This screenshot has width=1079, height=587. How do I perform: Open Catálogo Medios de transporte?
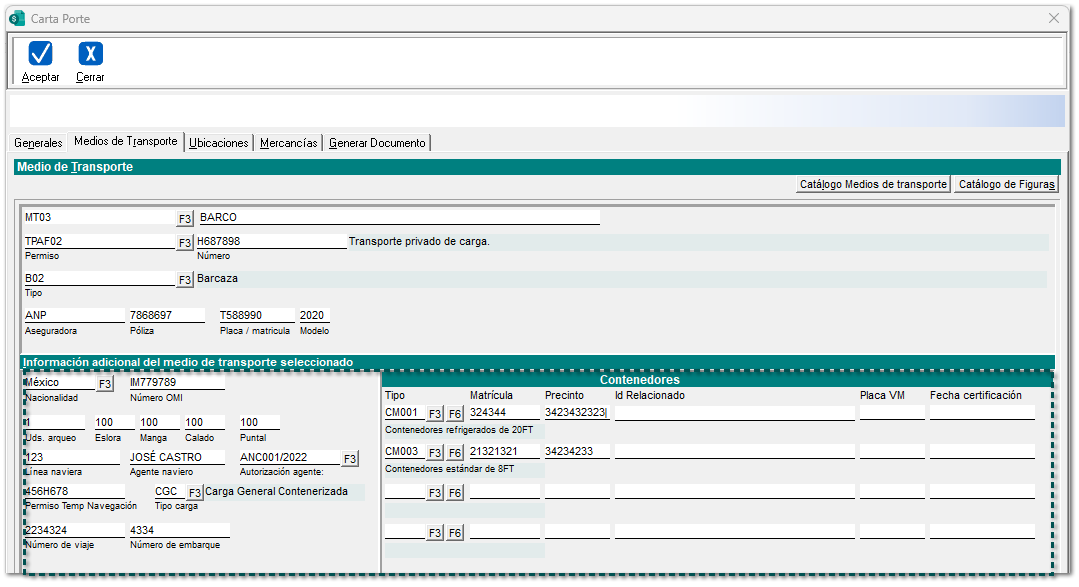[873, 184]
